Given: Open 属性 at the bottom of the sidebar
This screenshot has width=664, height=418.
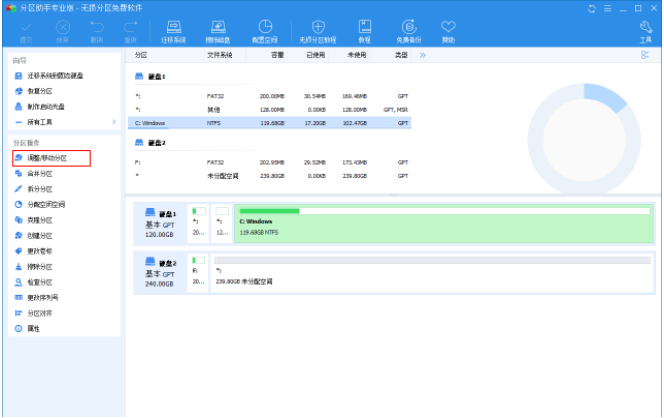Looking at the screenshot, I should pyautogui.click(x=33, y=329).
